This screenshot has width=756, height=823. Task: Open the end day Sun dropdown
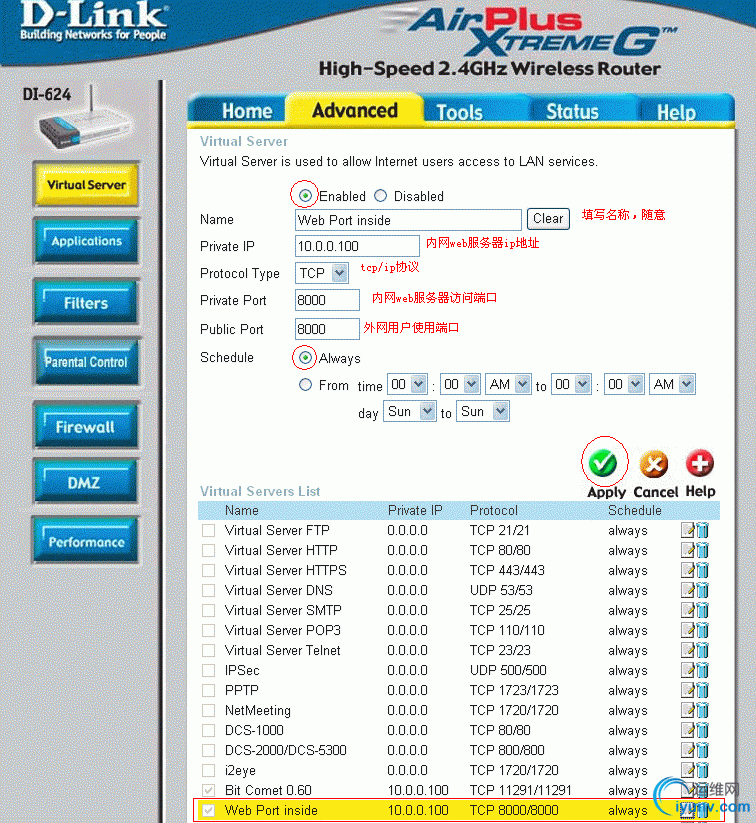tap(483, 412)
